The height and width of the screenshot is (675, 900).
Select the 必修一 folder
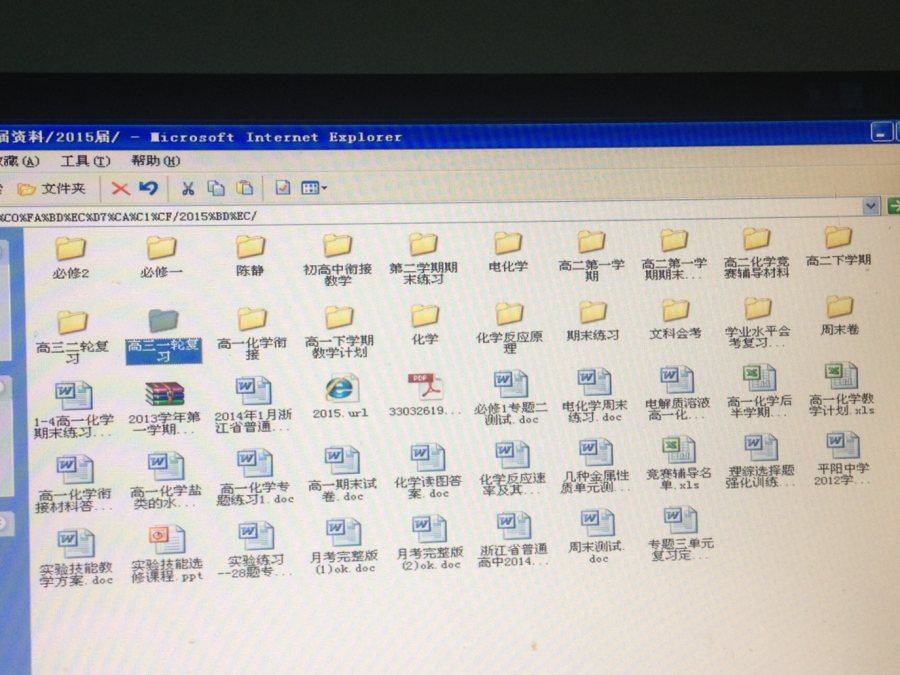pyautogui.click(x=161, y=257)
